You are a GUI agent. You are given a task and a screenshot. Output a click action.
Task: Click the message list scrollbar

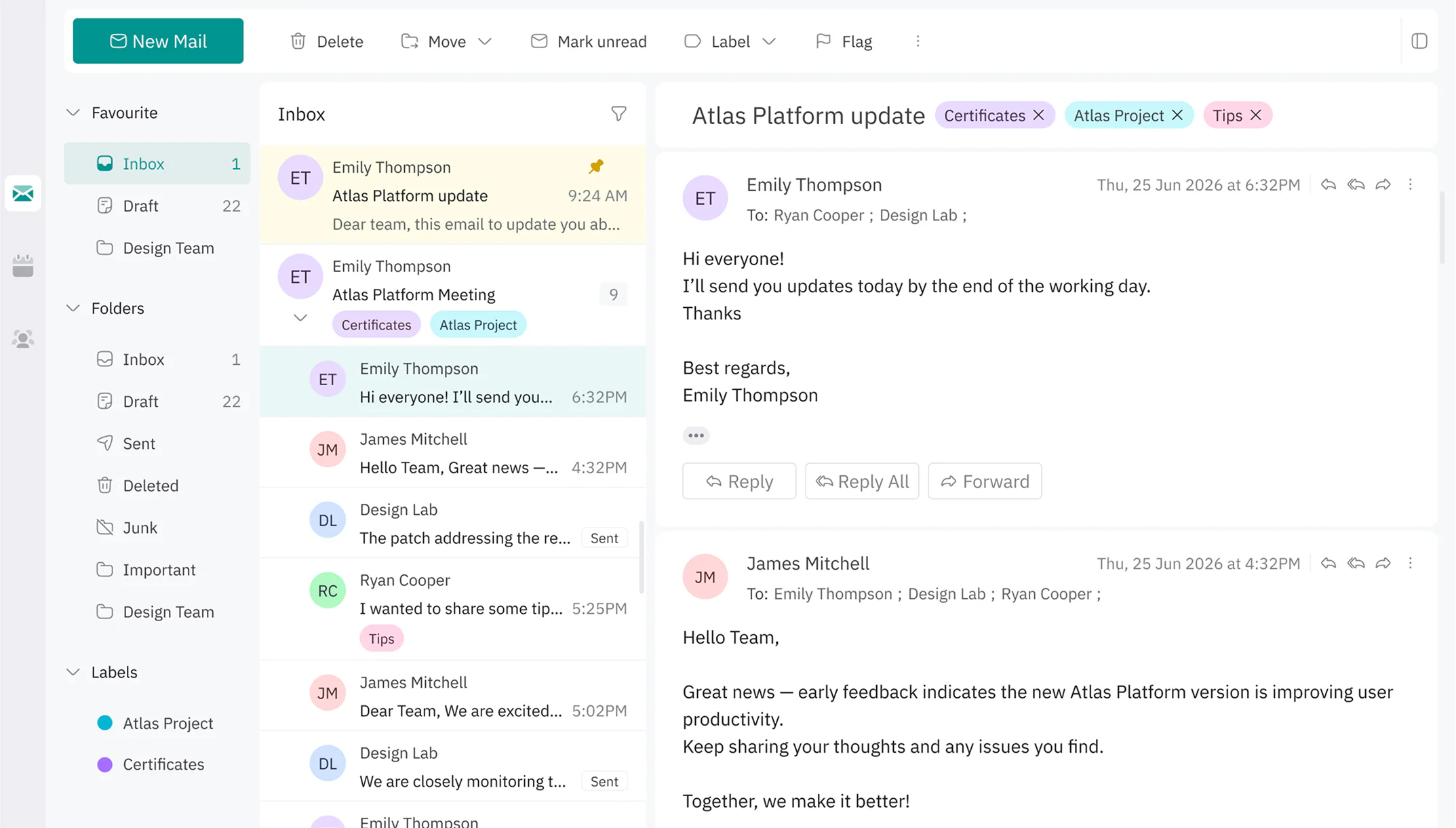[x=641, y=557]
